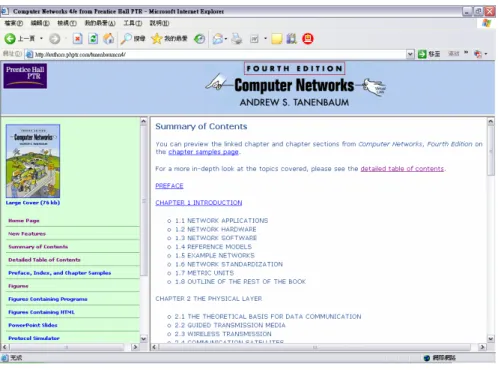Image resolution: width=498 pixels, height=382 pixels.
Task: Click left frame scroll right arrow
Action: pyautogui.click(x=135, y=347)
